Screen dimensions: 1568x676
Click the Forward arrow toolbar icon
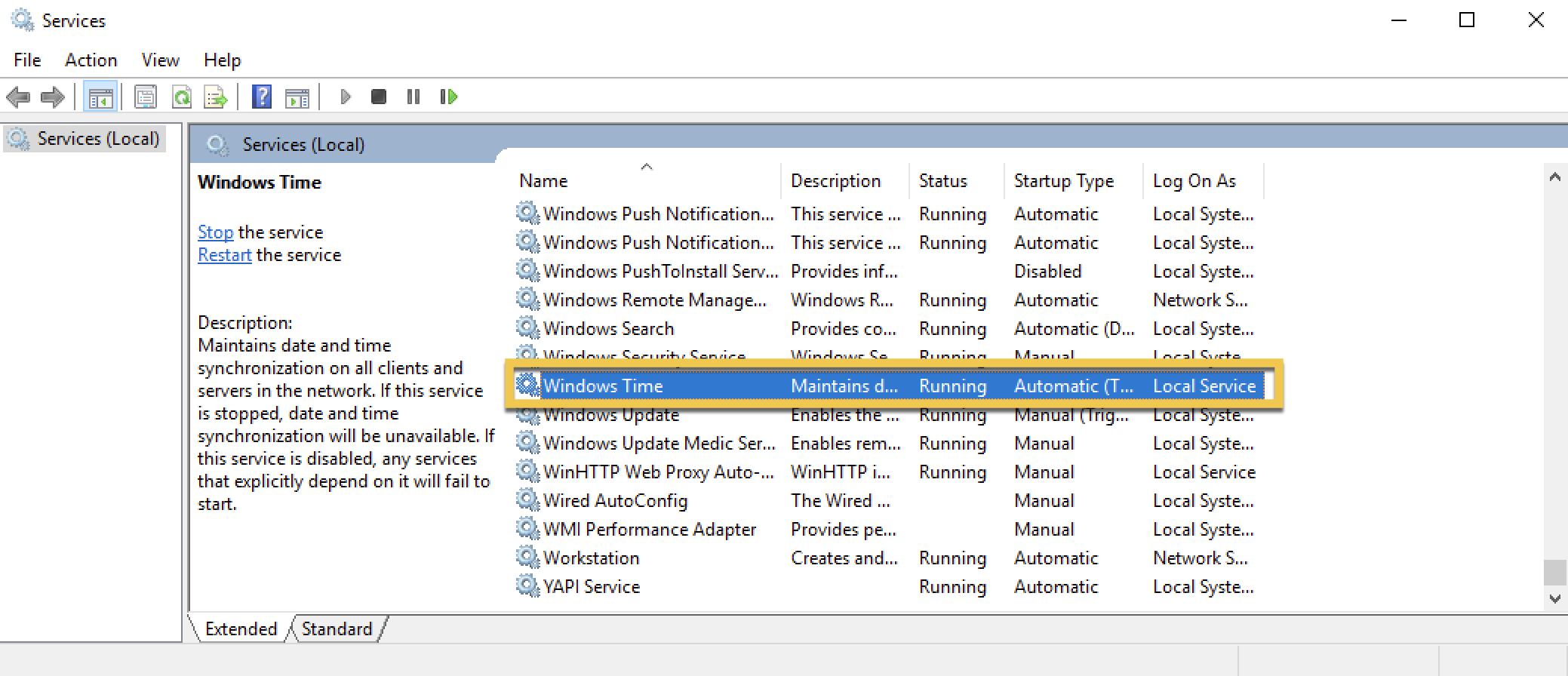point(52,97)
